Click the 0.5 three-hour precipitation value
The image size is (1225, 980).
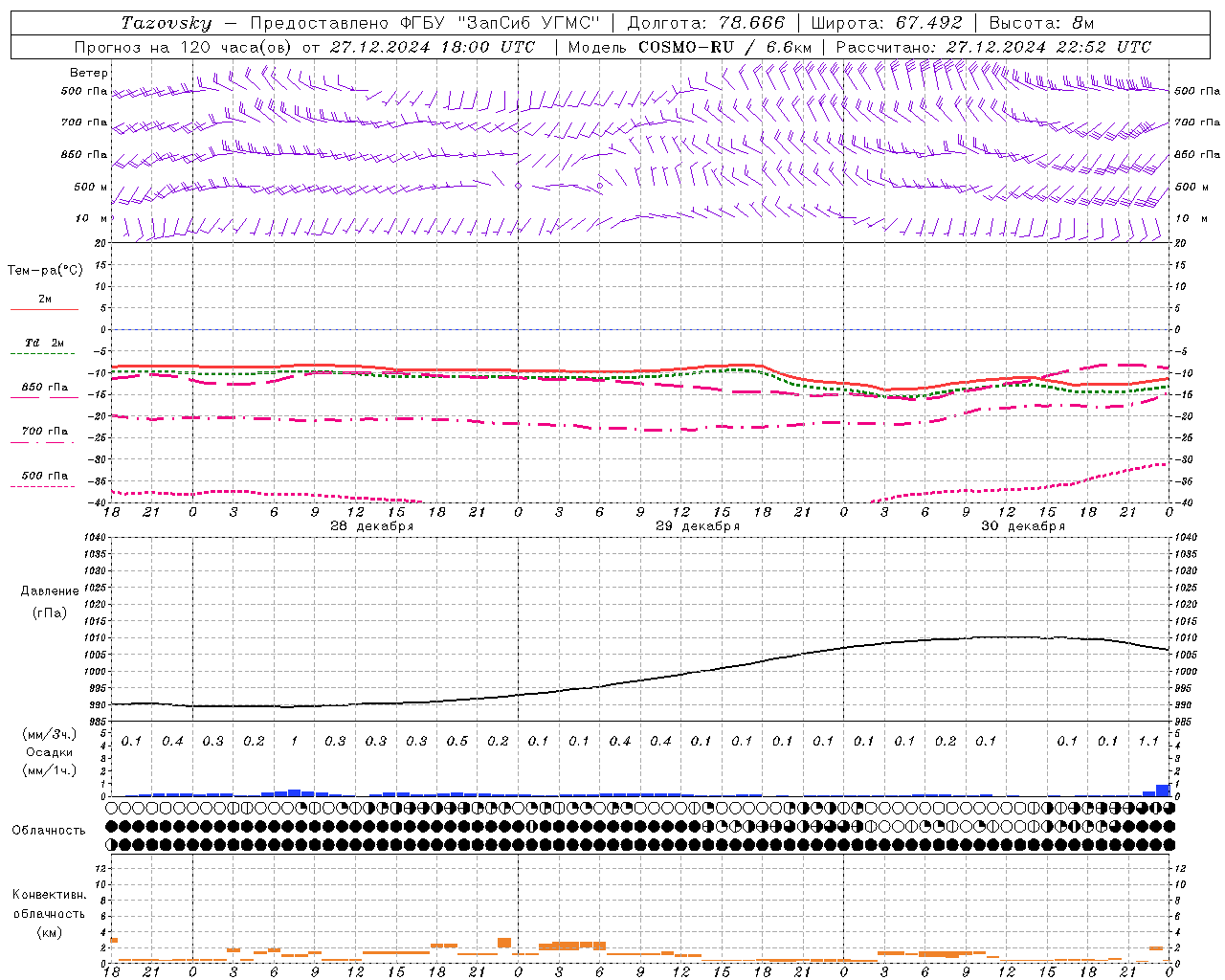click(457, 741)
